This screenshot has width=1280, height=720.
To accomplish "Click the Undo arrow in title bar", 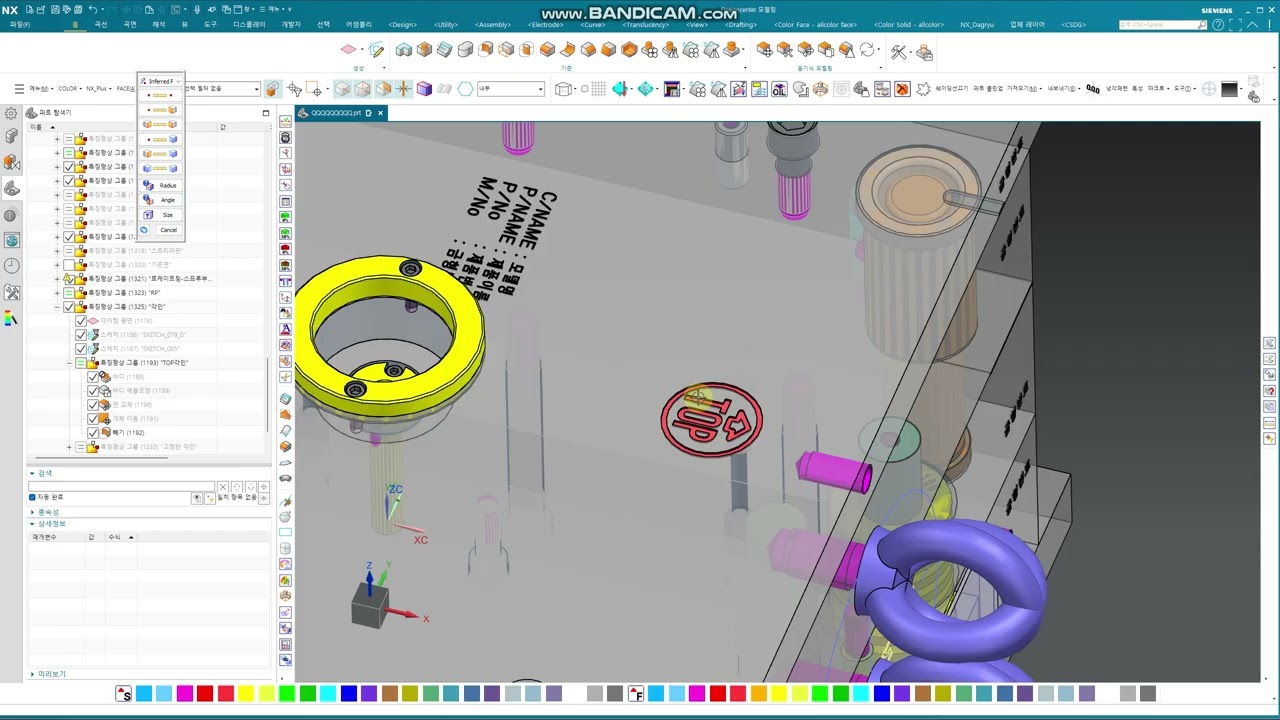I will coord(93,9).
